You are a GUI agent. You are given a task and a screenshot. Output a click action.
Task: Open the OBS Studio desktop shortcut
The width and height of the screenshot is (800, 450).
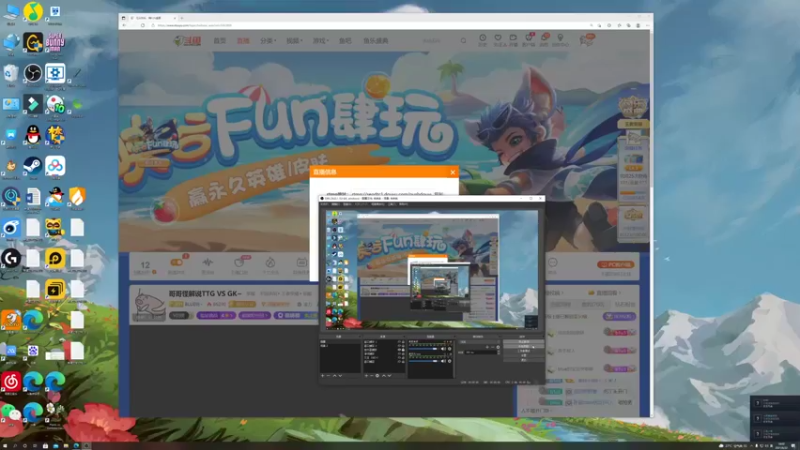[x=33, y=73]
